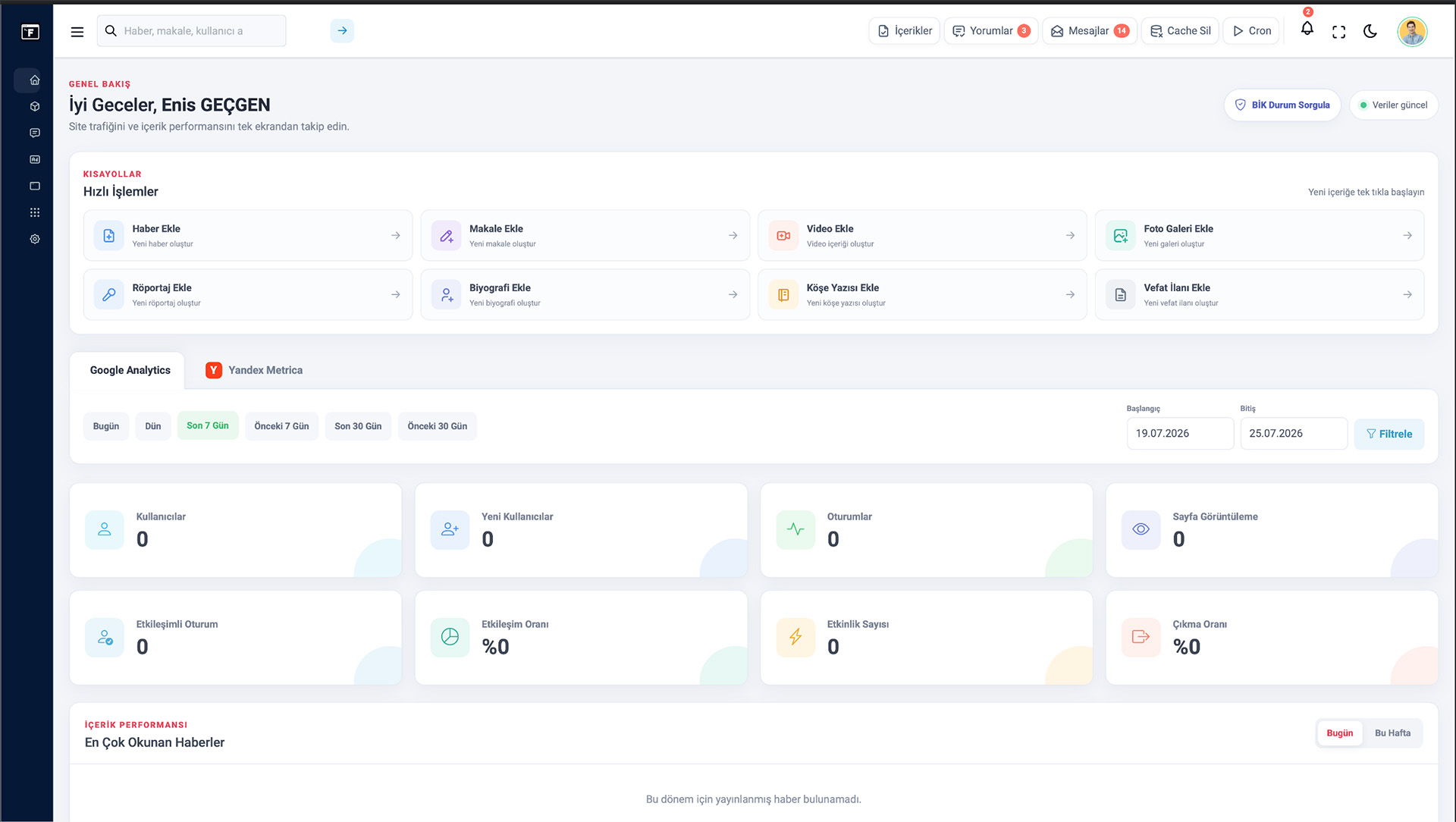Select the Bugün toggle in En Çok Okunan
The height and width of the screenshot is (822, 1456).
click(1339, 733)
